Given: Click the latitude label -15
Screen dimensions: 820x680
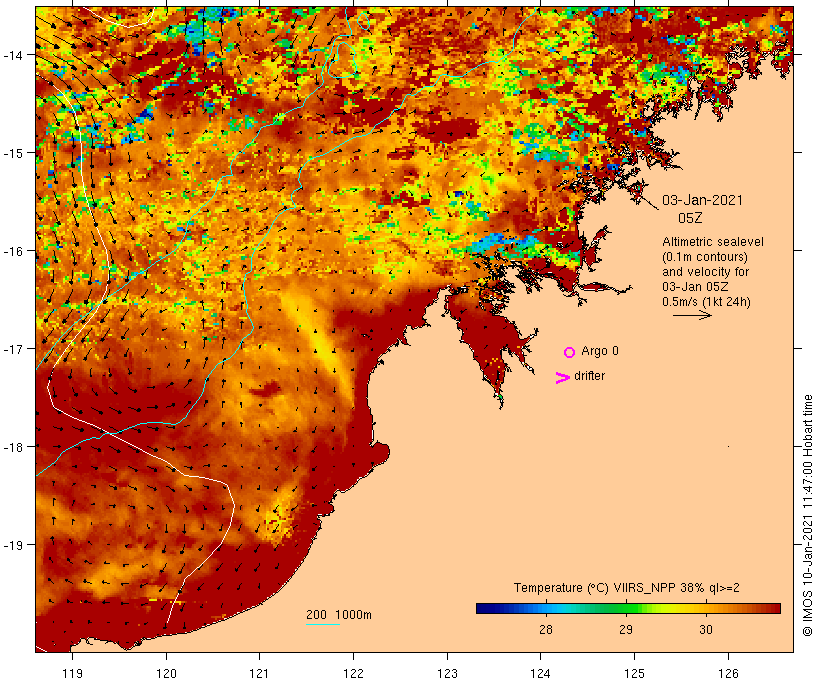Looking at the screenshot, I should coord(12,153).
